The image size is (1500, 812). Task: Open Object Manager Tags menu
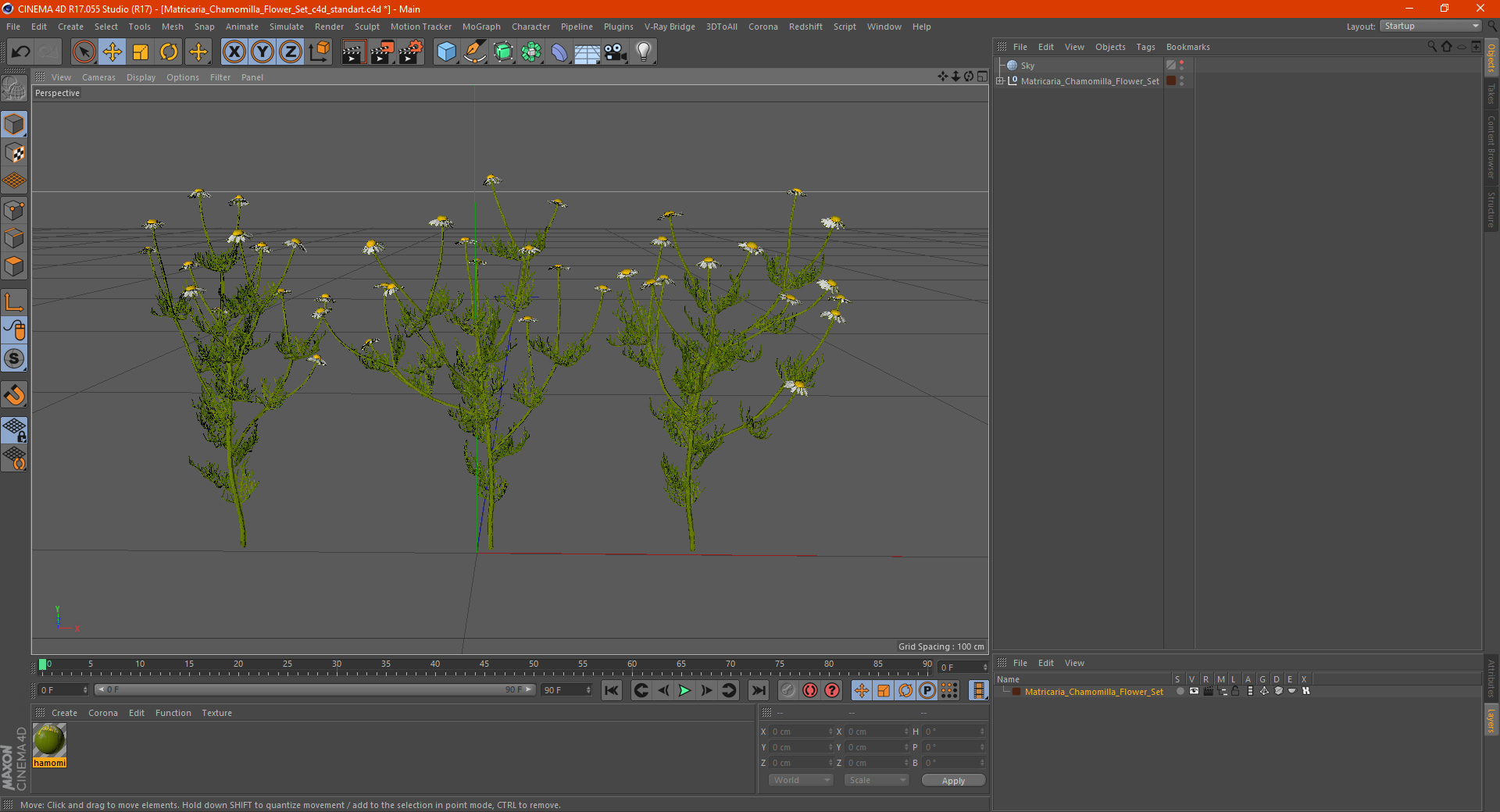(x=1145, y=47)
